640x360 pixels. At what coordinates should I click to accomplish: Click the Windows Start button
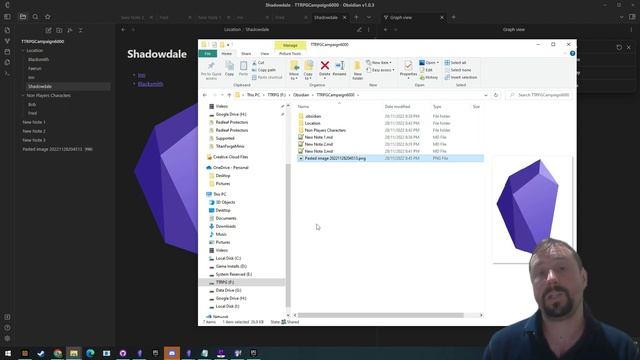tap(8, 353)
